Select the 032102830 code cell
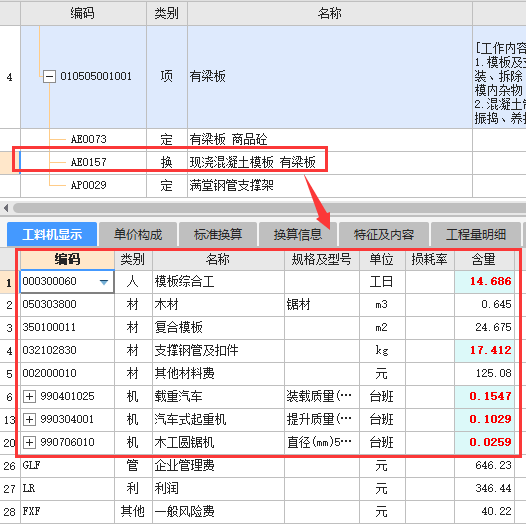The image size is (526, 529). coord(67,351)
